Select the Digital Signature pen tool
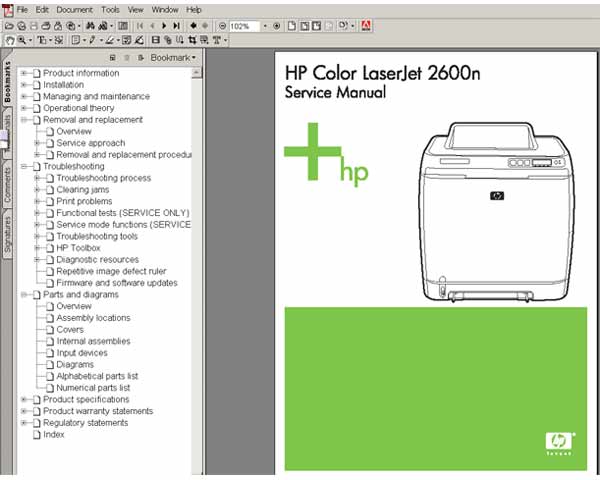 pyautogui.click(x=140, y=40)
